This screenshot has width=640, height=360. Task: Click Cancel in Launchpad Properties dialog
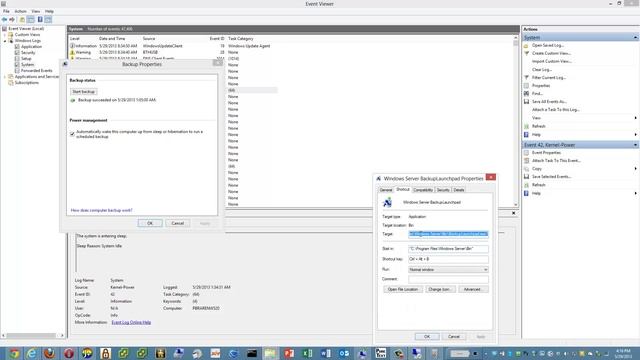[x=454, y=337]
